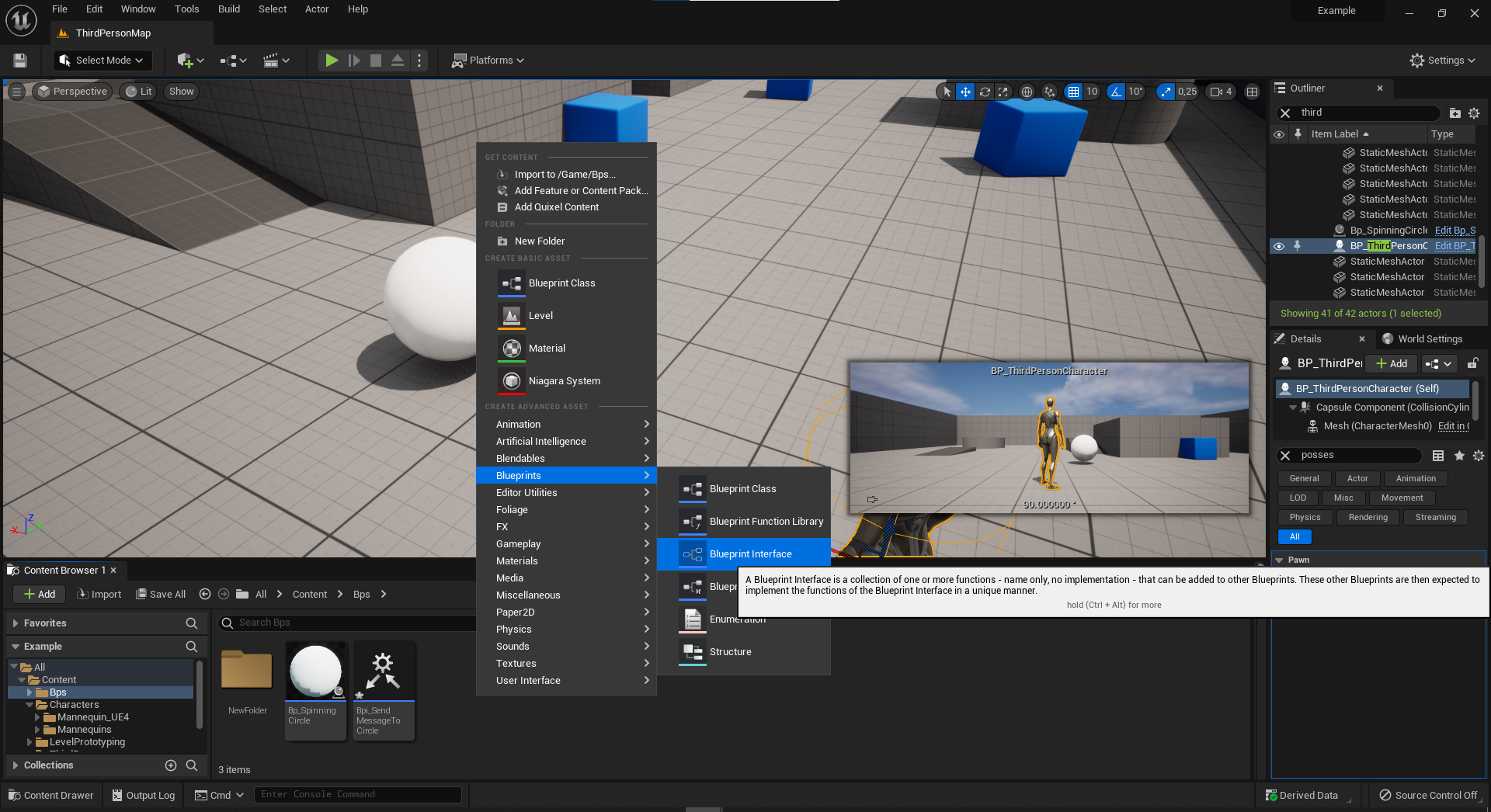Clear the Outliner search text 'third'
Viewport: 1491px width, 812px height.
[1285, 113]
